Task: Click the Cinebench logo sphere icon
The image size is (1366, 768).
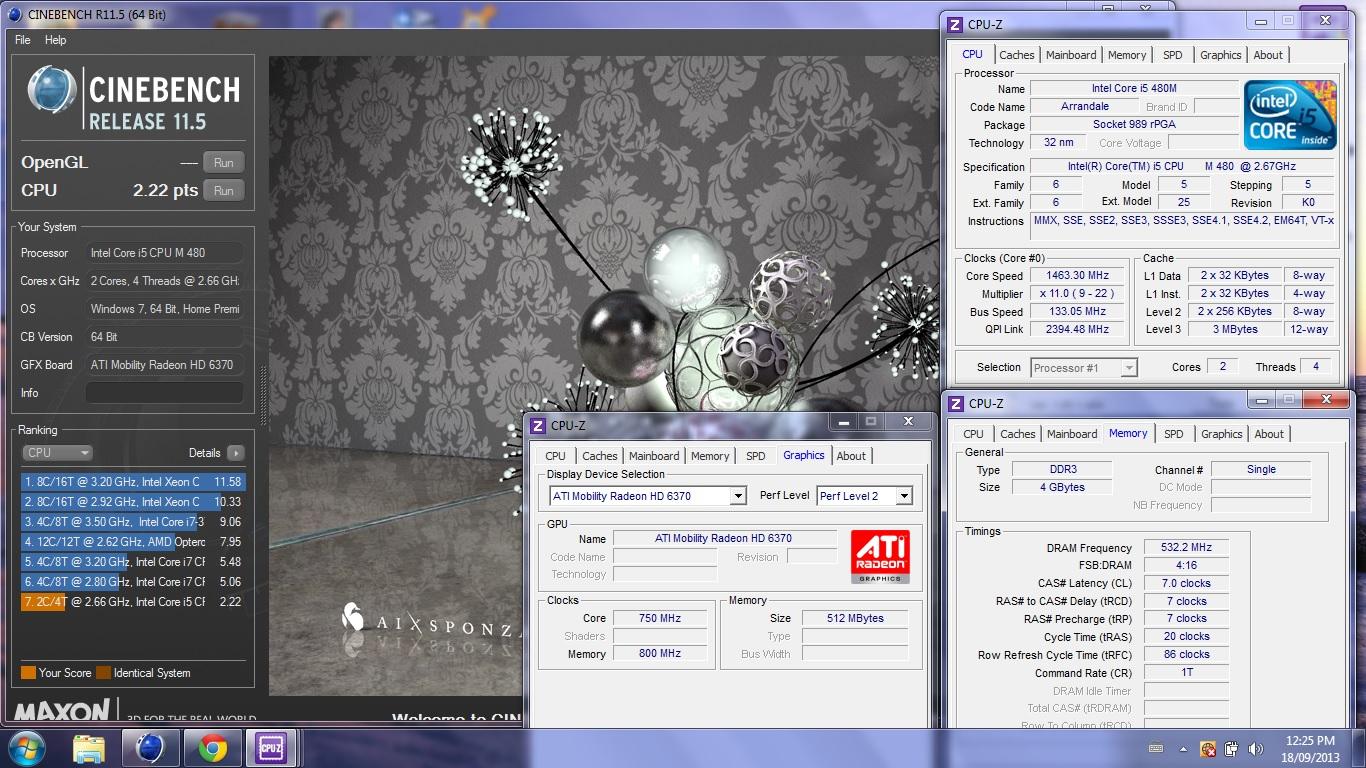Action: pos(52,91)
